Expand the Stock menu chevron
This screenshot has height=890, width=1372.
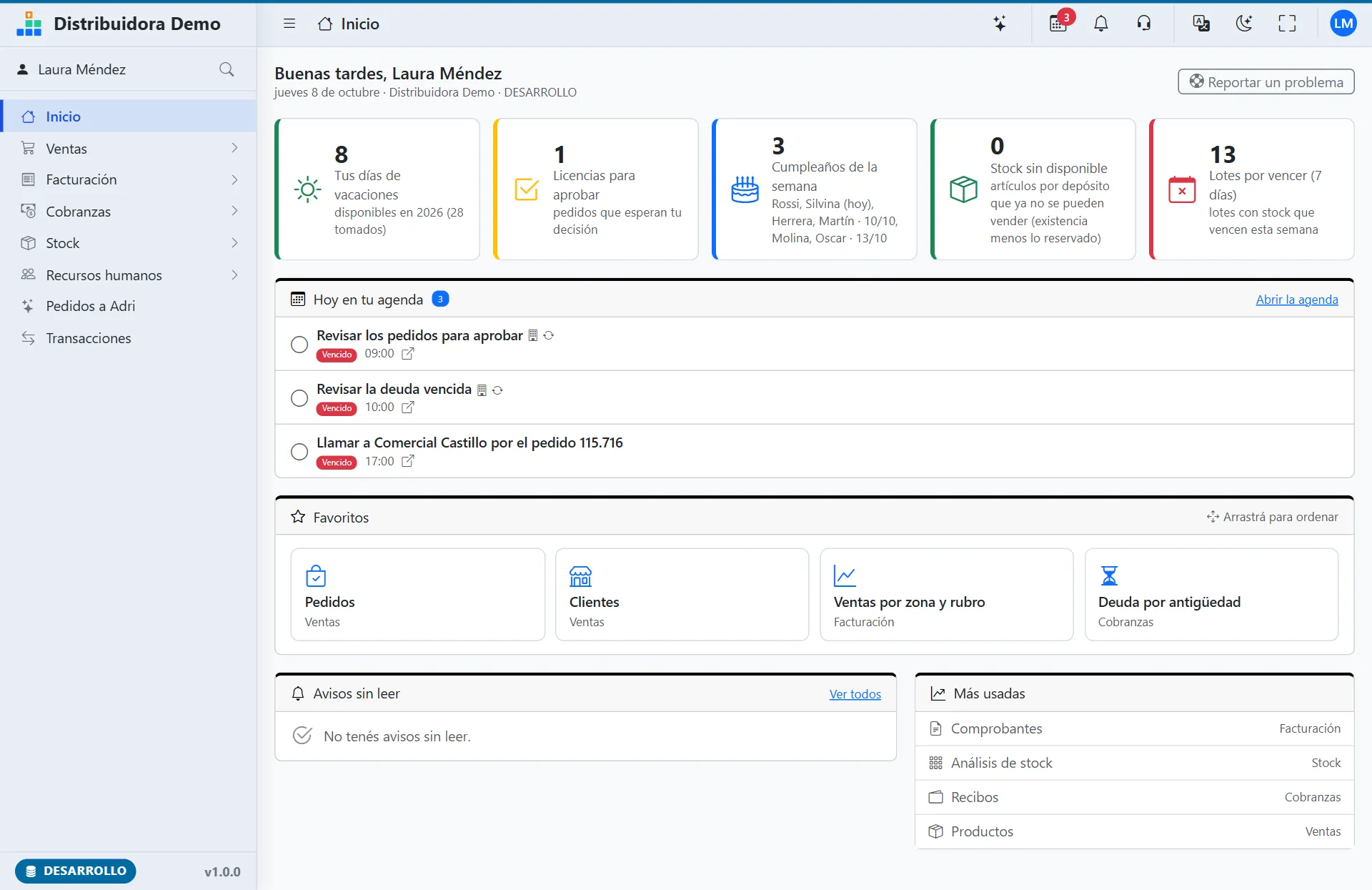pyautogui.click(x=234, y=243)
